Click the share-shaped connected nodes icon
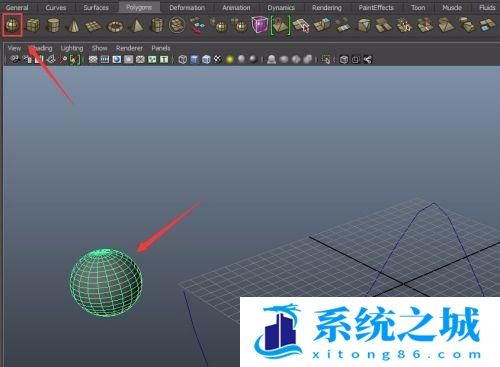500x367 pixels. coord(368,60)
